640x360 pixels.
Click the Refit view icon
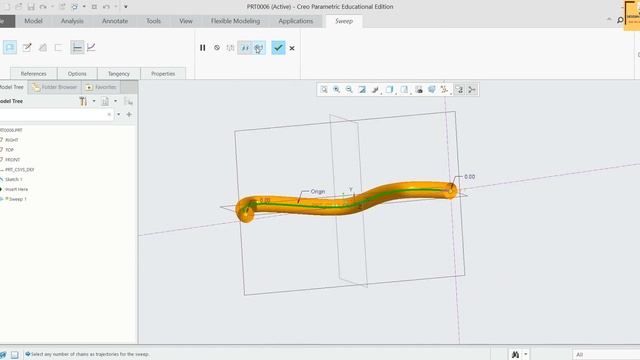[x=324, y=90]
